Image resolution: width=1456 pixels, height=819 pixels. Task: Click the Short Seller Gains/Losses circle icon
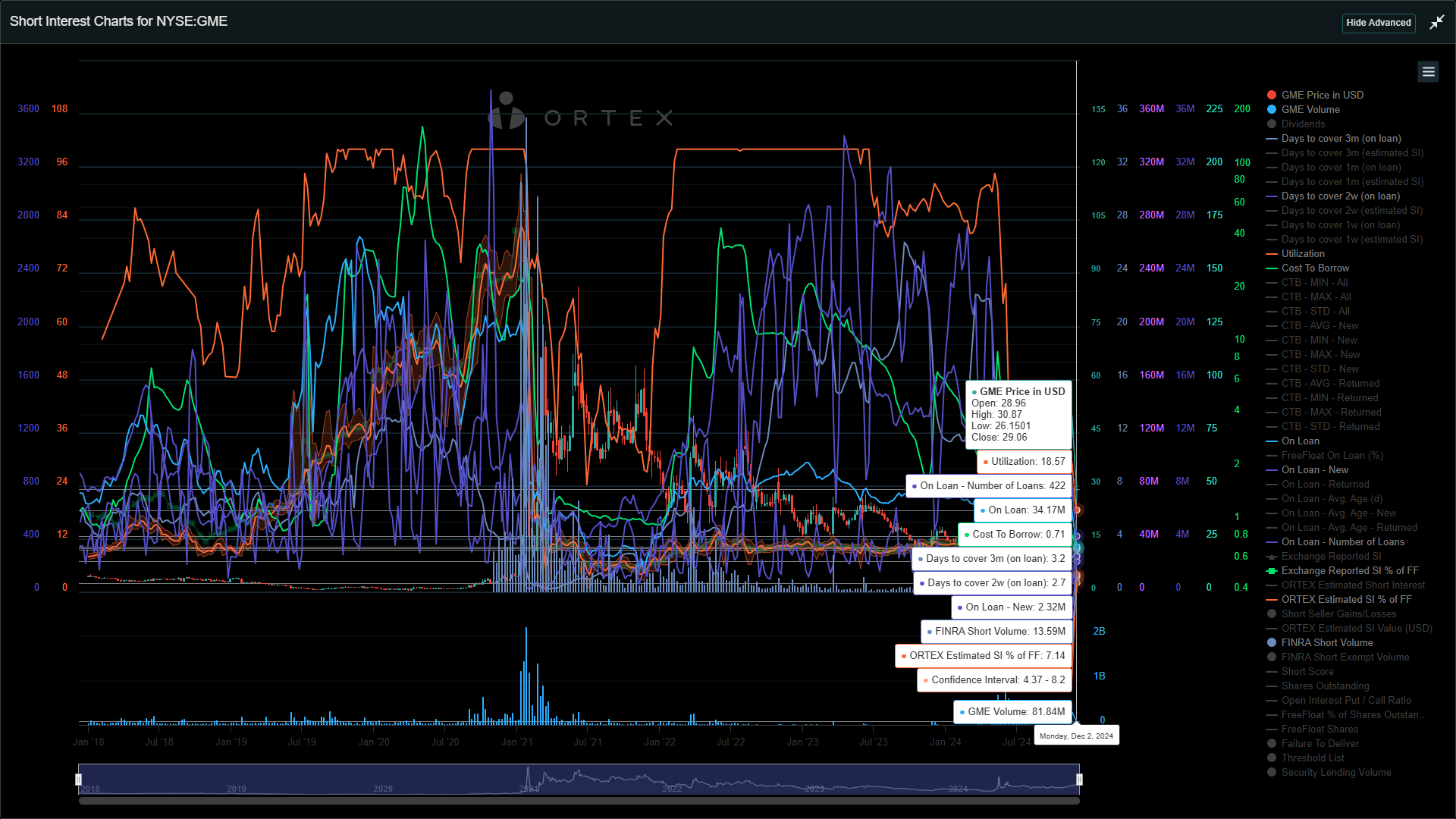(1271, 613)
